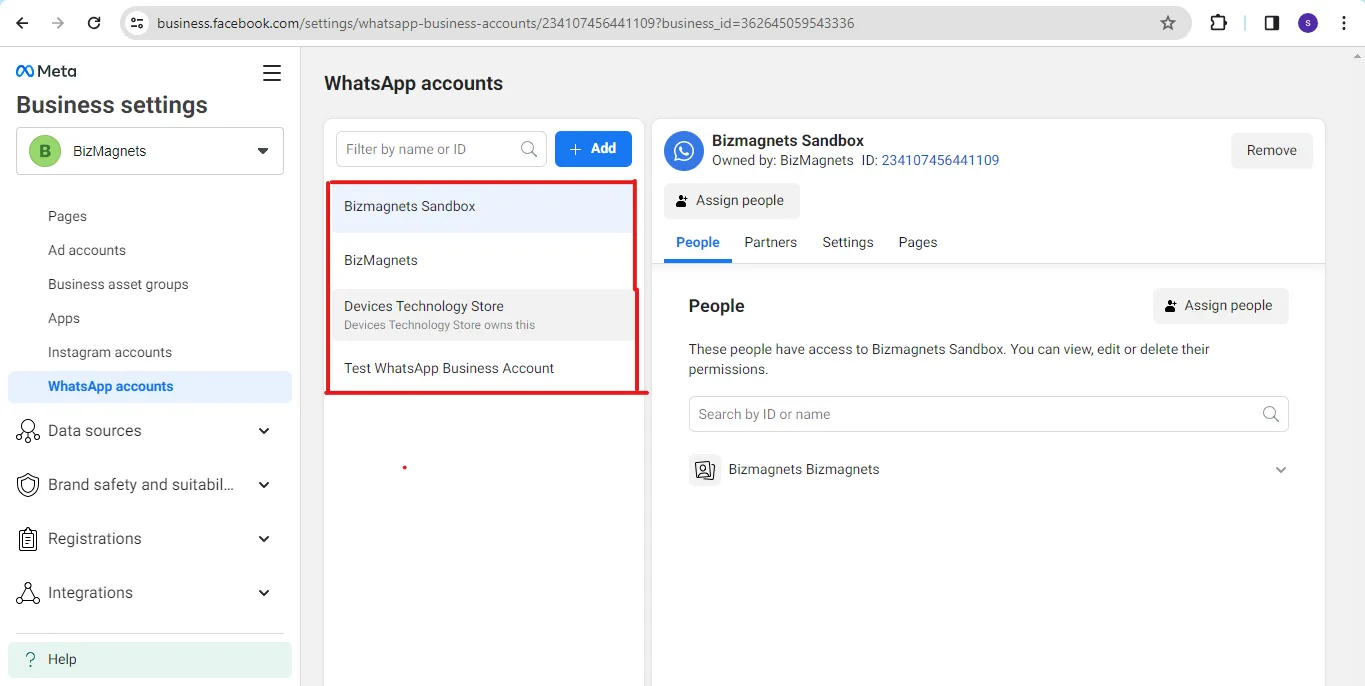Image resolution: width=1365 pixels, height=686 pixels.
Task: Click Assign people under the account header
Action: 732,201
